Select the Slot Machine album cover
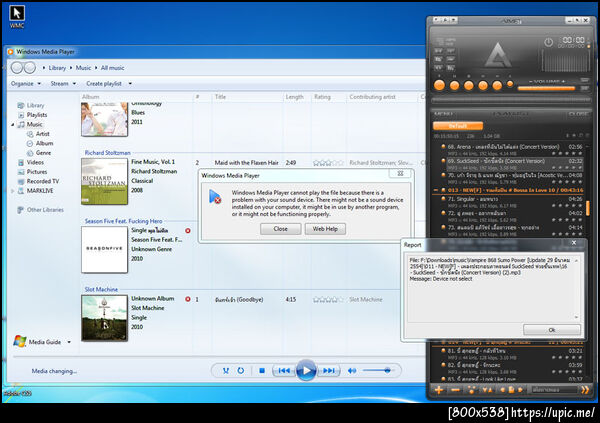This screenshot has height=423, width=600. [x=104, y=318]
